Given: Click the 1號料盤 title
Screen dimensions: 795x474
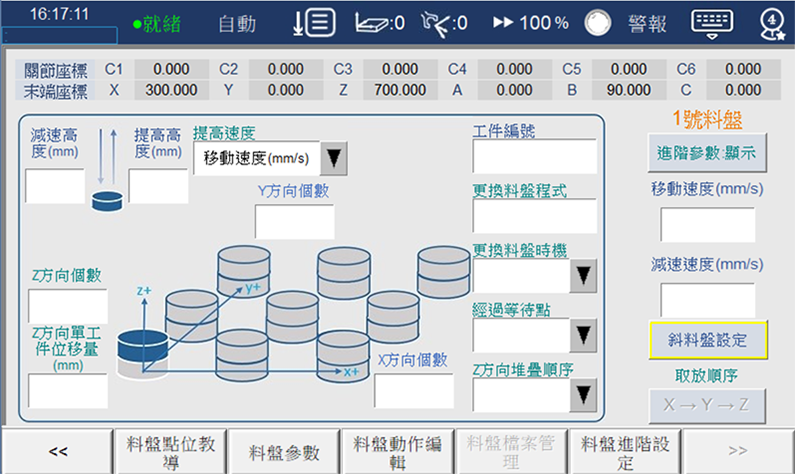Looking at the screenshot, I should [x=707, y=120].
